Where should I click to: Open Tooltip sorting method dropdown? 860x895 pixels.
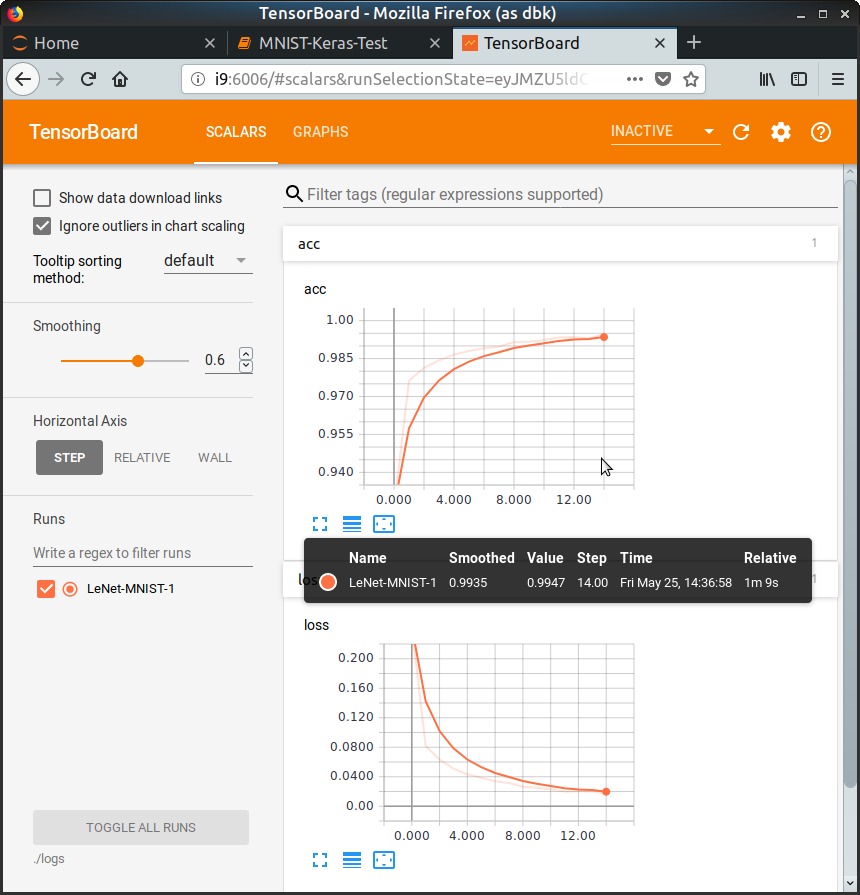coord(207,261)
